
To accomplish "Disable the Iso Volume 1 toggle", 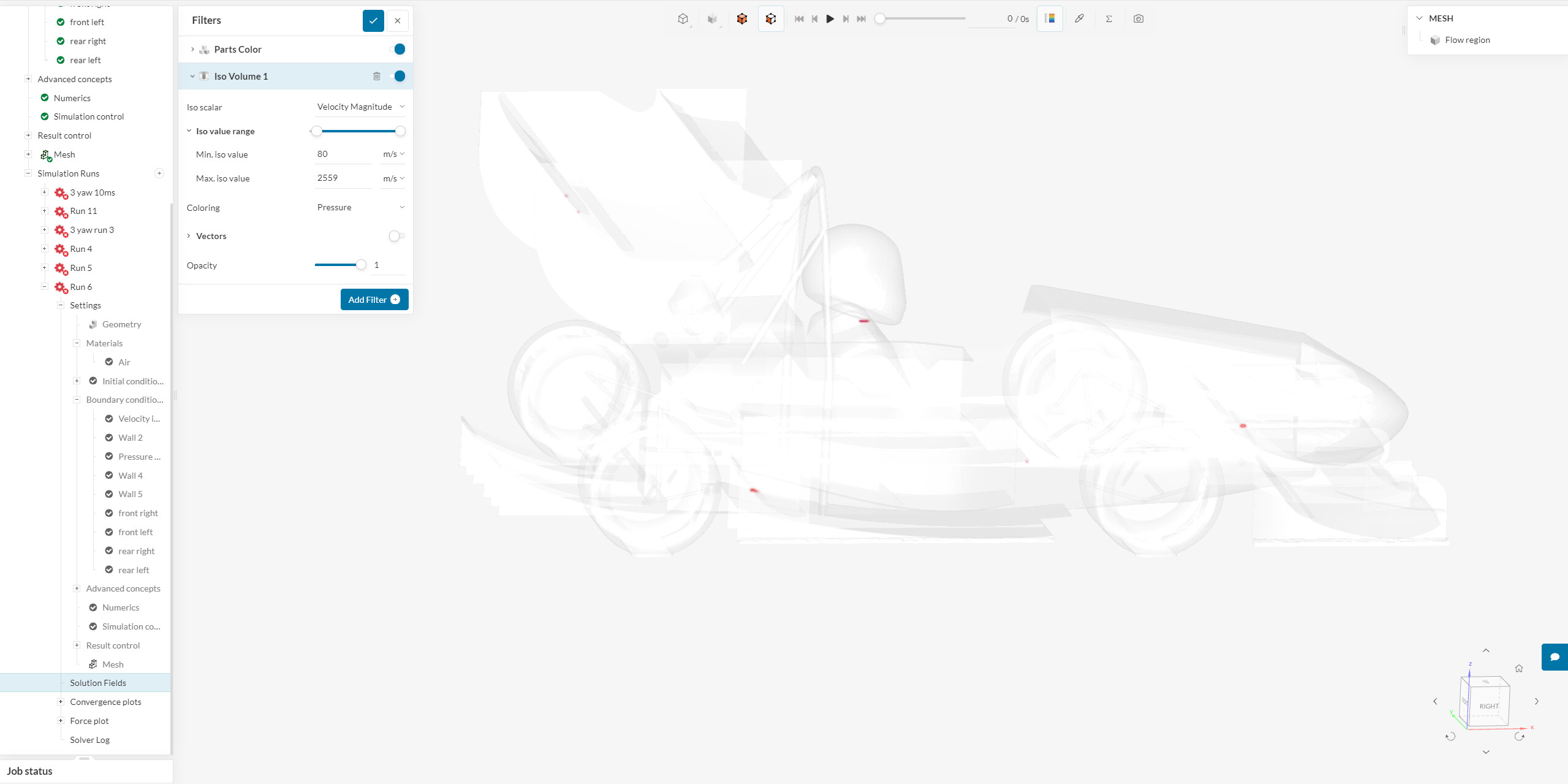I will 398,76.
